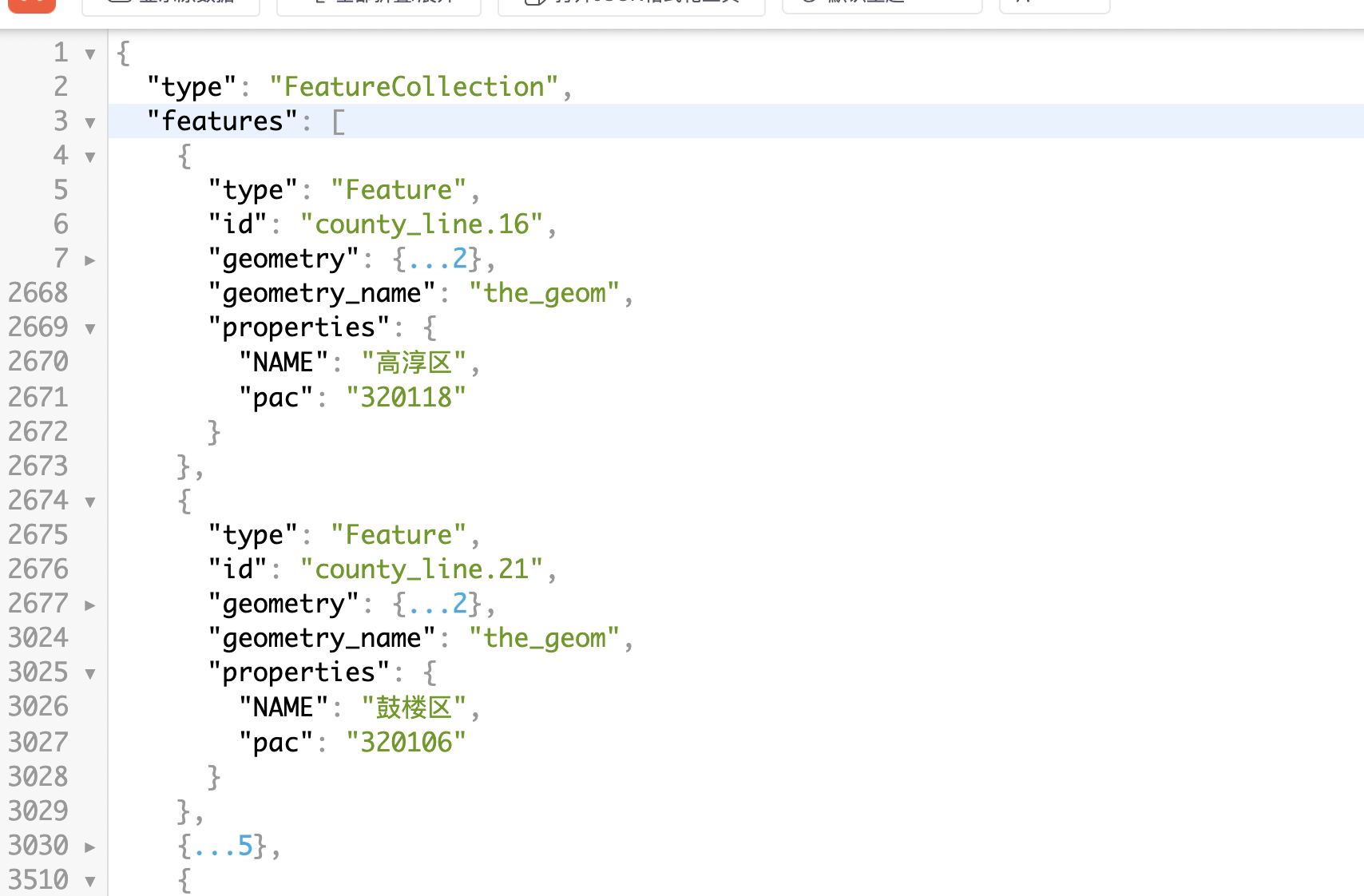Expand the folded geometry at line 7
Screen dimensions: 1364x896
coord(90,260)
